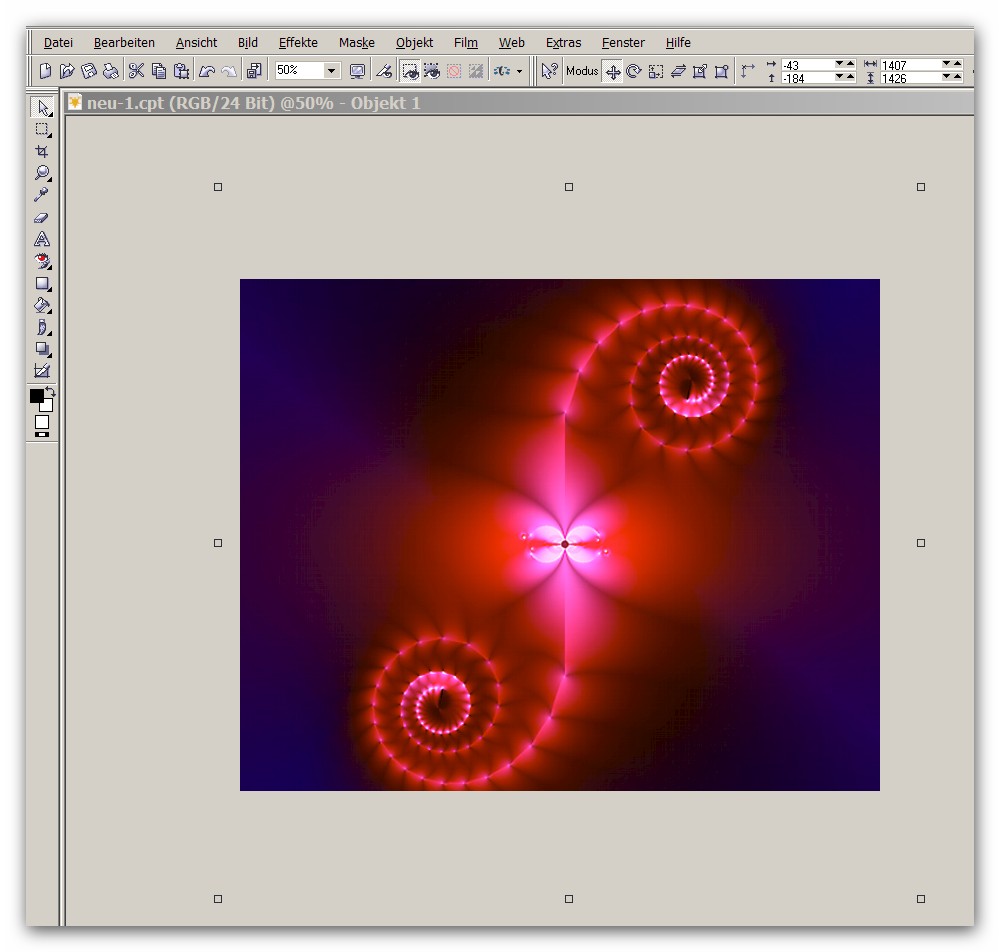Click the white fill color swatch
This screenshot has width=1000, height=952.
click(x=42, y=422)
